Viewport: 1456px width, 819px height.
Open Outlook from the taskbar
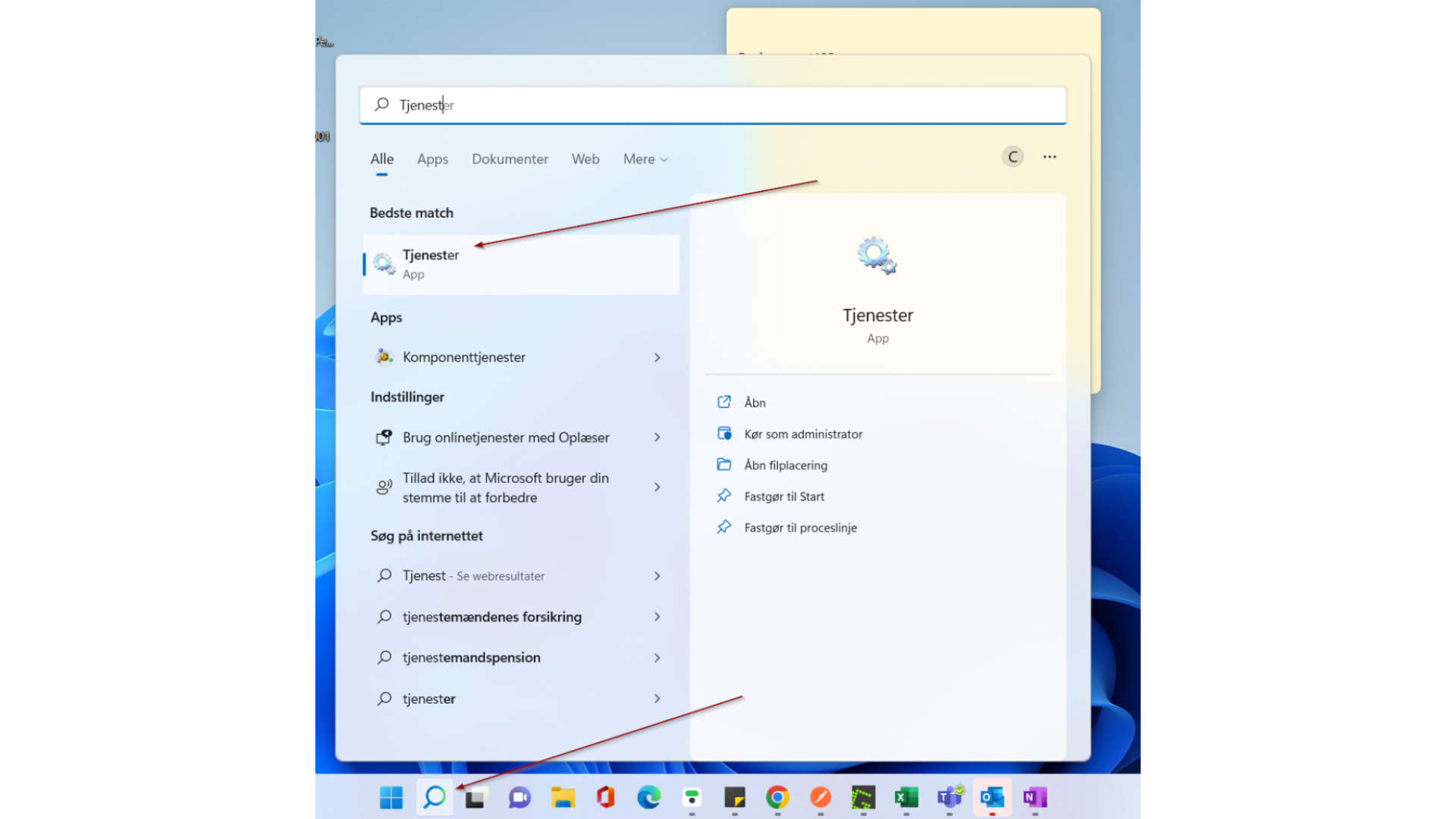(992, 797)
